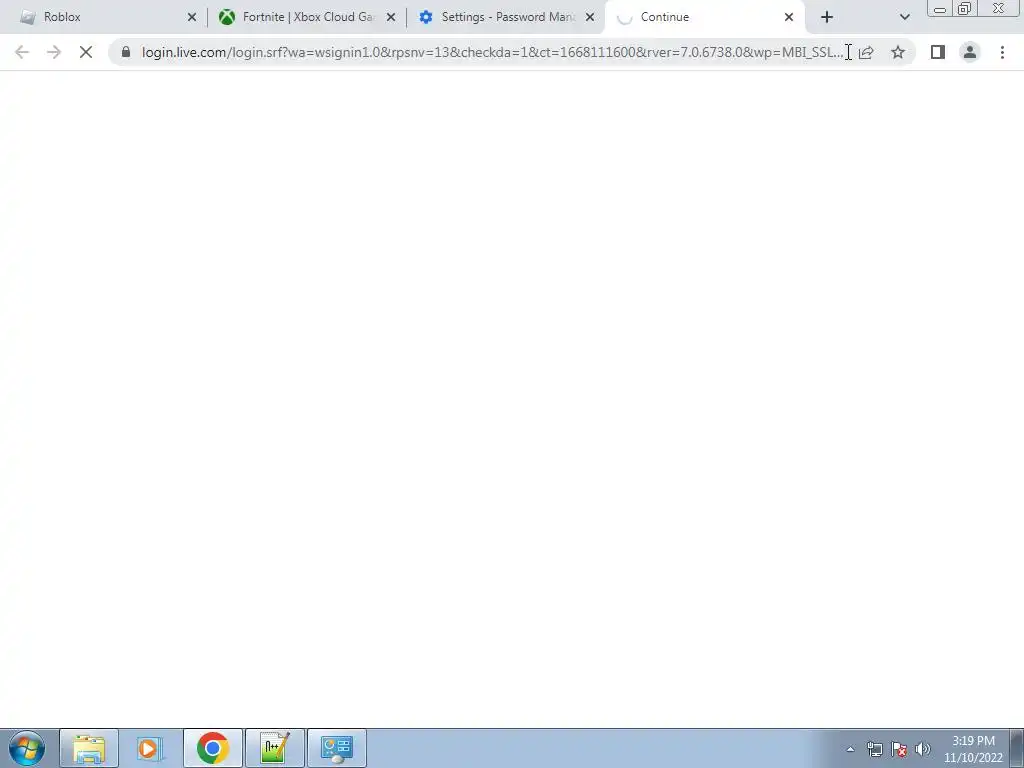Close the Fortnite Xbox Cloud Gaming tab

[x=391, y=18]
